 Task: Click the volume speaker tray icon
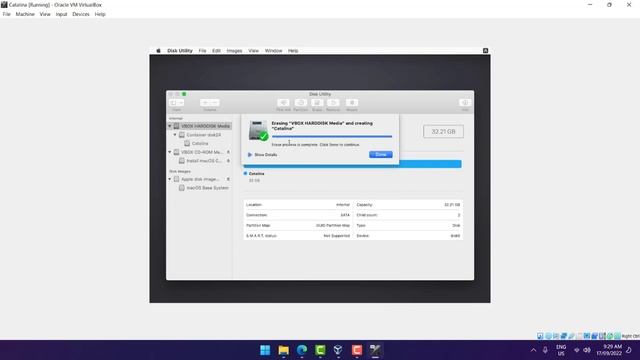587,350
